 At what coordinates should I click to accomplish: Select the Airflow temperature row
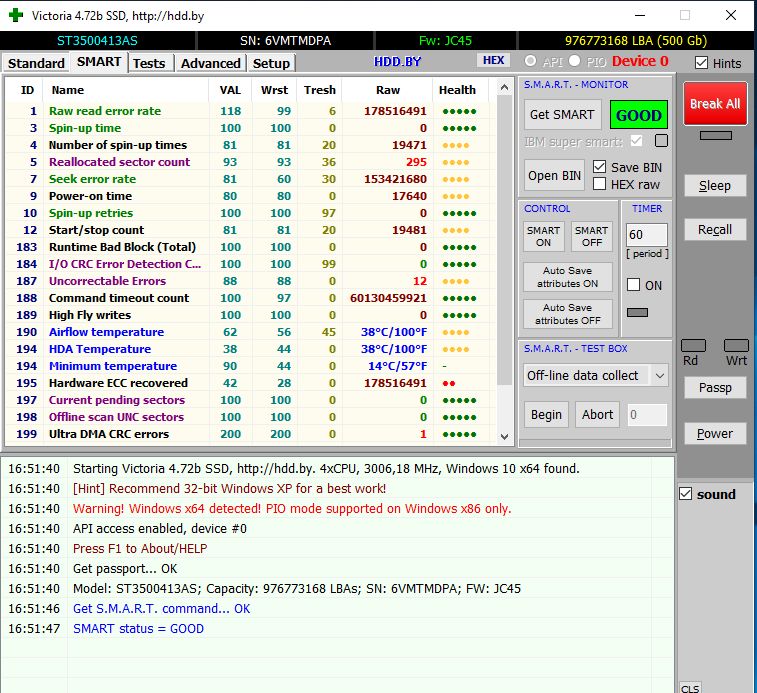(x=251, y=332)
